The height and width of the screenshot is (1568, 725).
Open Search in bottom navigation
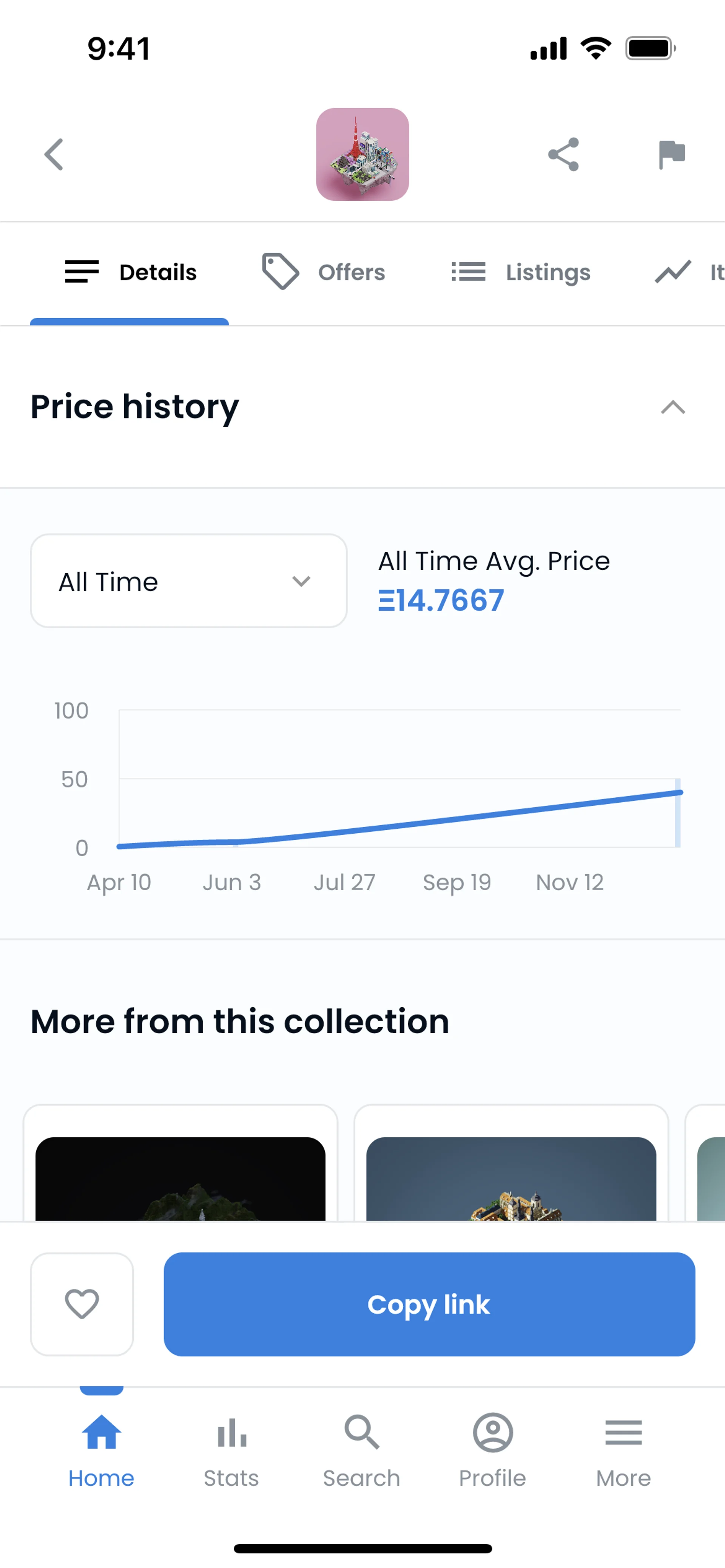click(362, 1451)
